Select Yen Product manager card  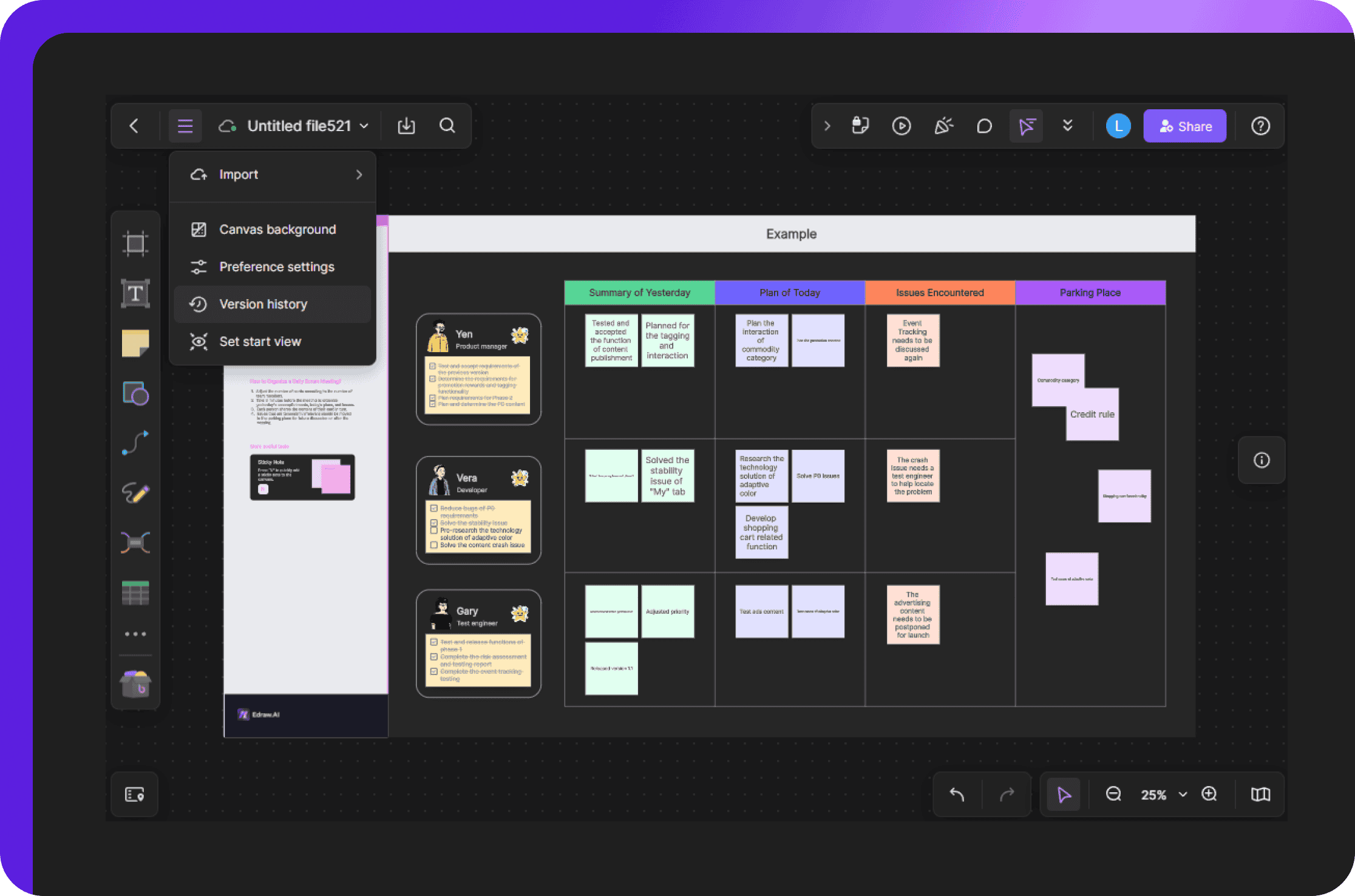click(x=478, y=369)
